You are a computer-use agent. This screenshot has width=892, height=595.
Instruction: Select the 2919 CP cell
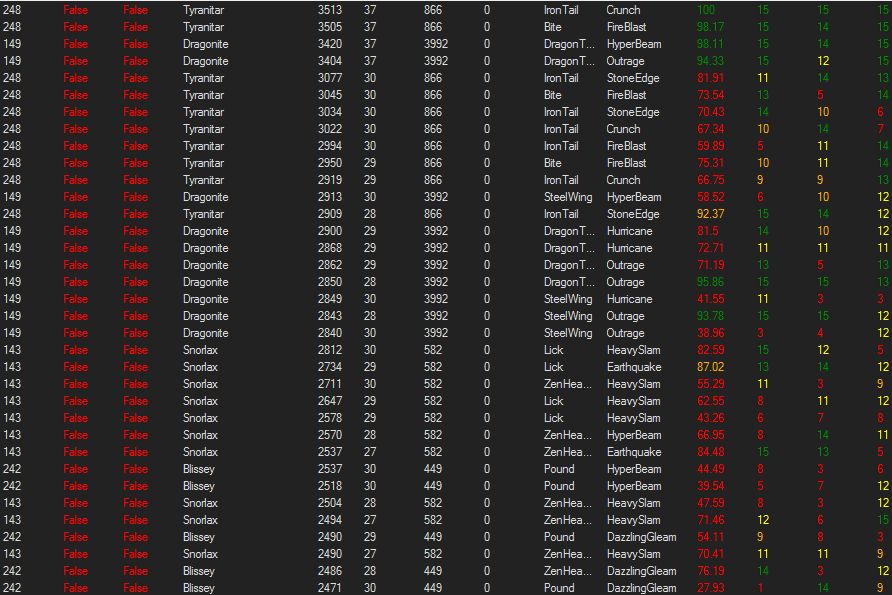[329, 180]
